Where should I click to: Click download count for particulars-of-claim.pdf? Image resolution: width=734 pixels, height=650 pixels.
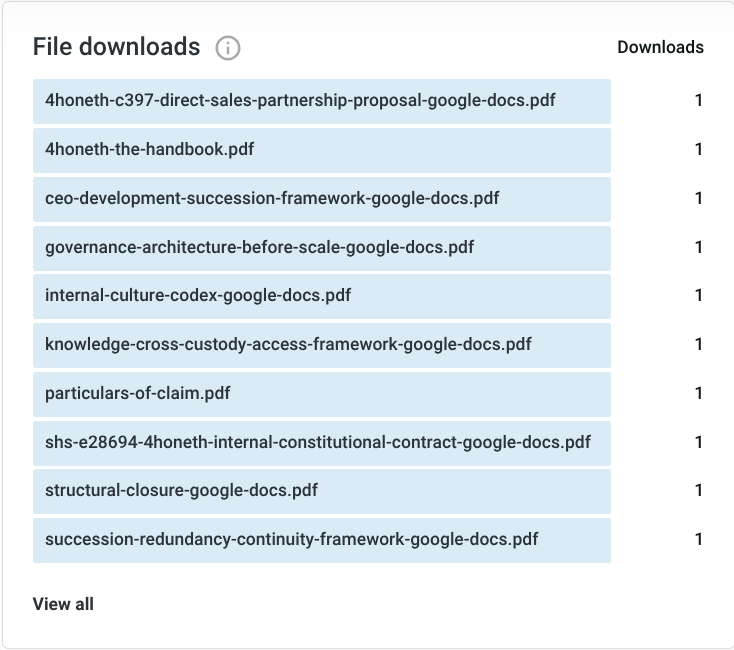point(699,393)
